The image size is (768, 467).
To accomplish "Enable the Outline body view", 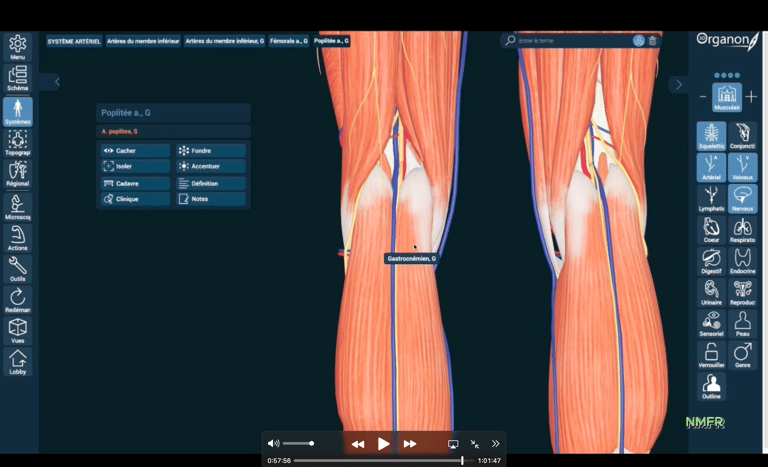I will click(x=711, y=387).
